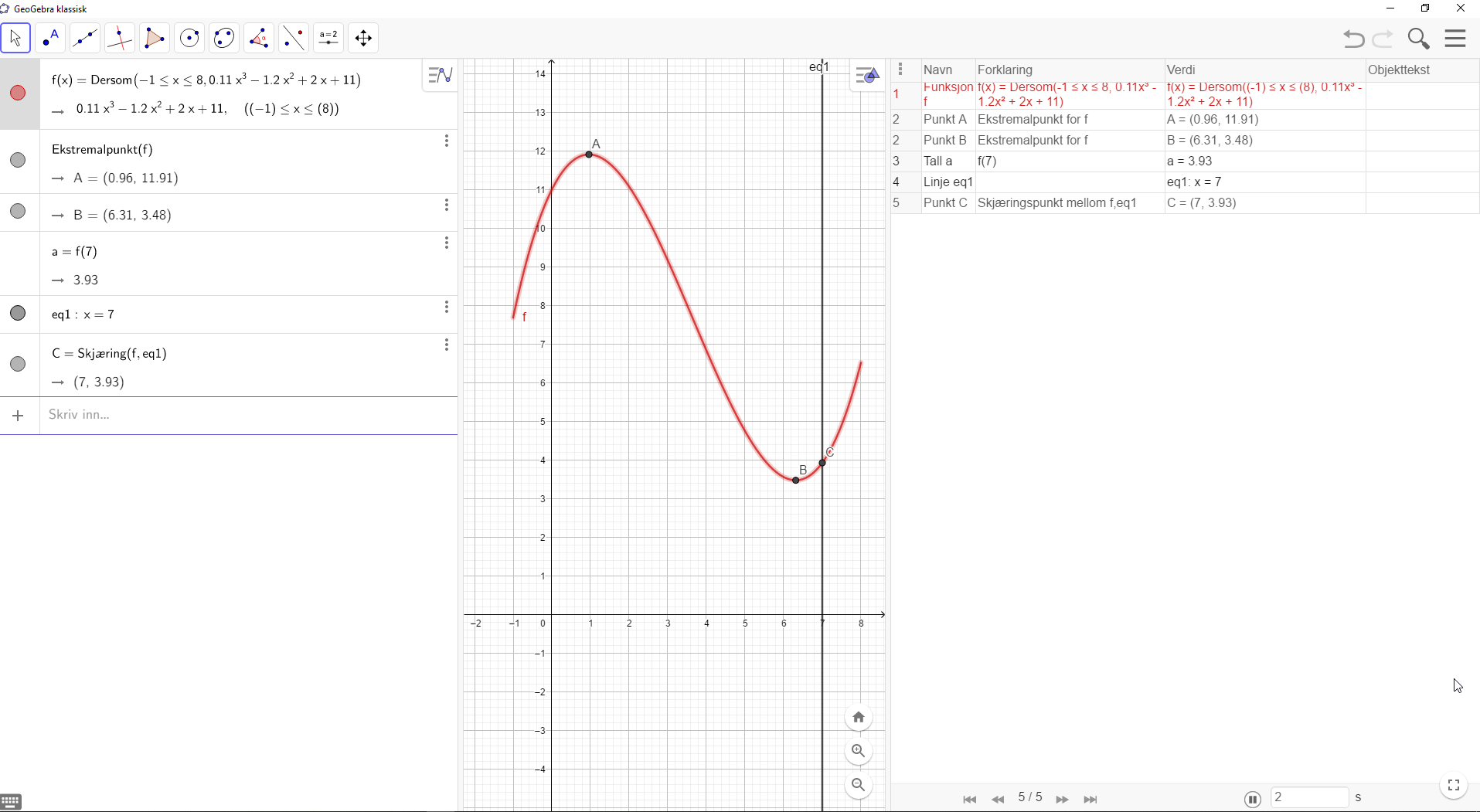Toggle visibility of line eq1
The height and width of the screenshot is (812, 1480).
point(18,313)
